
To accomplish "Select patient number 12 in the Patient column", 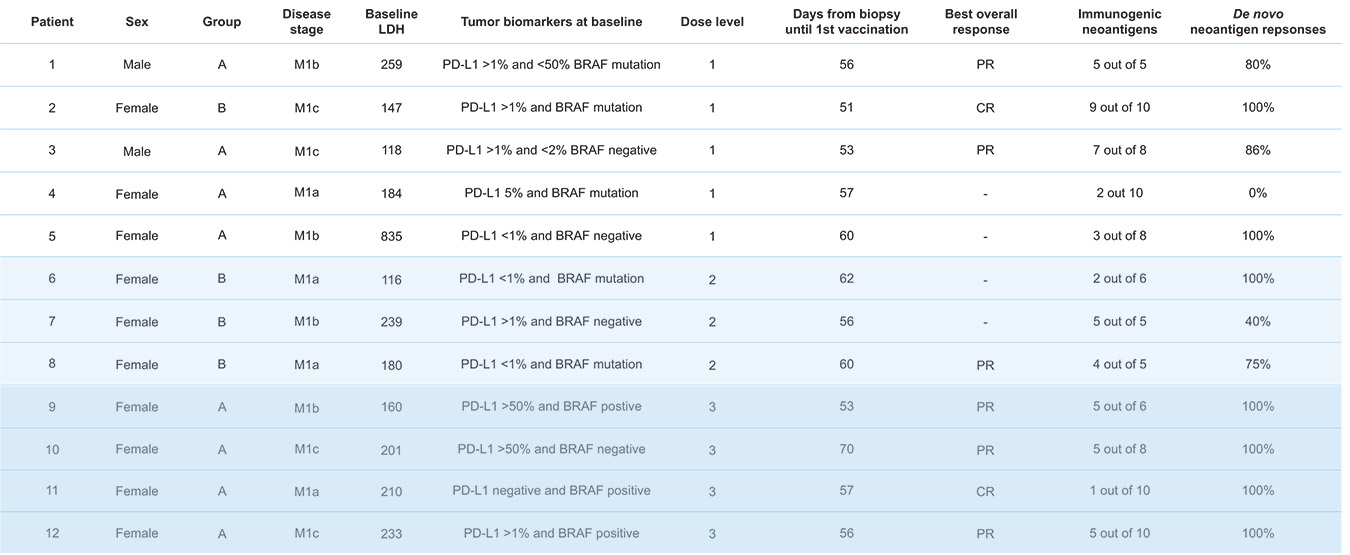I will coord(52,534).
